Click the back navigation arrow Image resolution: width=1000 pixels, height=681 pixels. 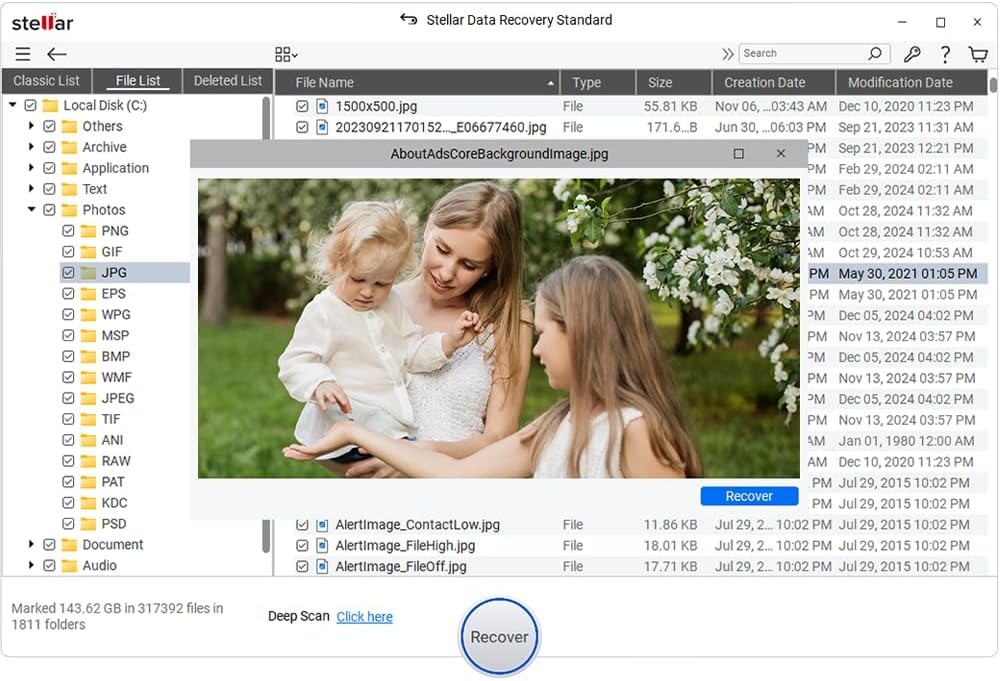tap(57, 54)
